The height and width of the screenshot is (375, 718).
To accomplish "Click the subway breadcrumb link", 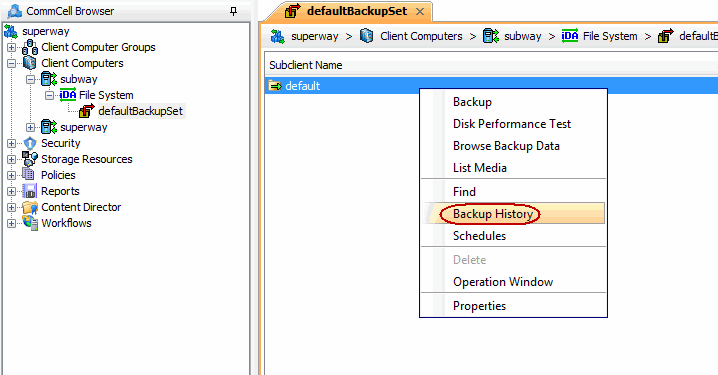I will point(522,36).
